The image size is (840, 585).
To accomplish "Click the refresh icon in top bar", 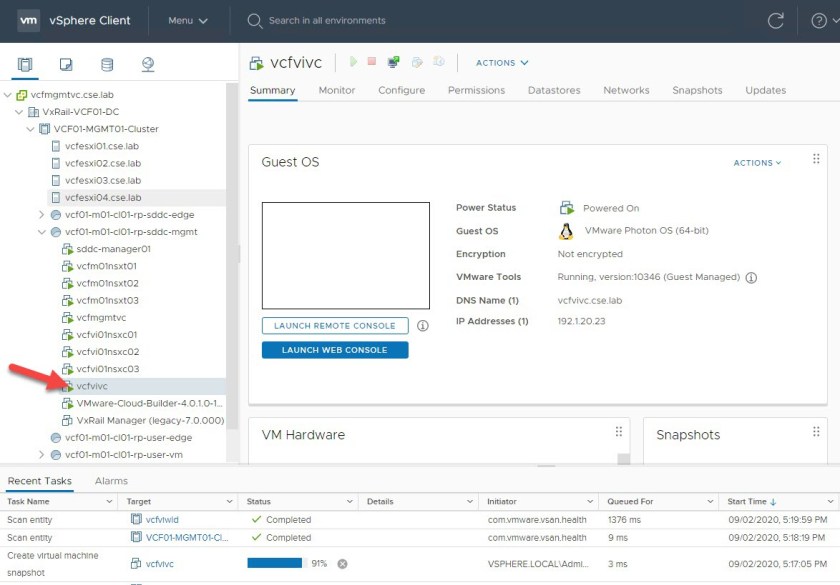I will (775, 20).
